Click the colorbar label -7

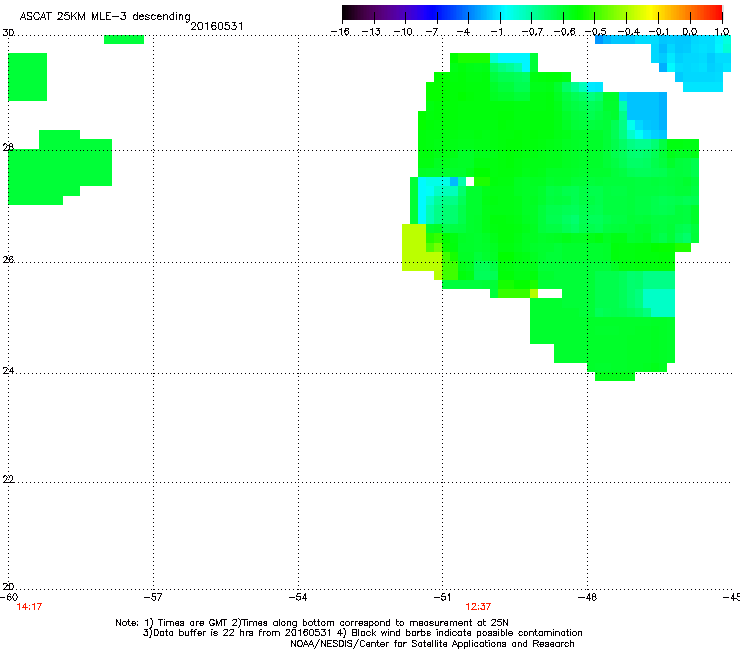pyautogui.click(x=432, y=32)
